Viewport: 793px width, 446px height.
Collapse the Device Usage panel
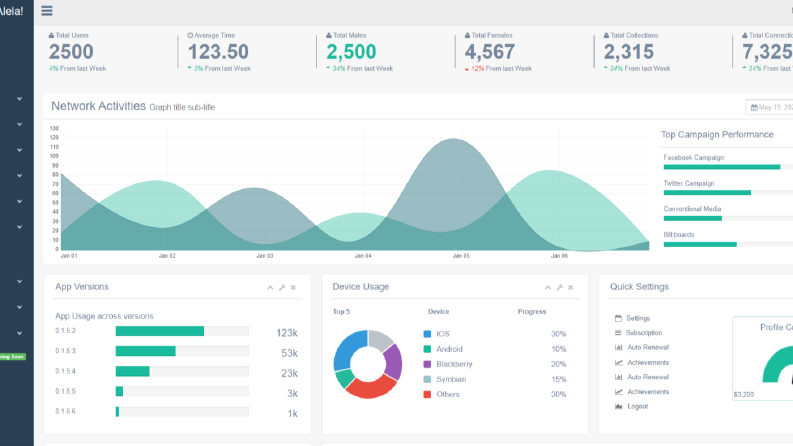(548, 287)
